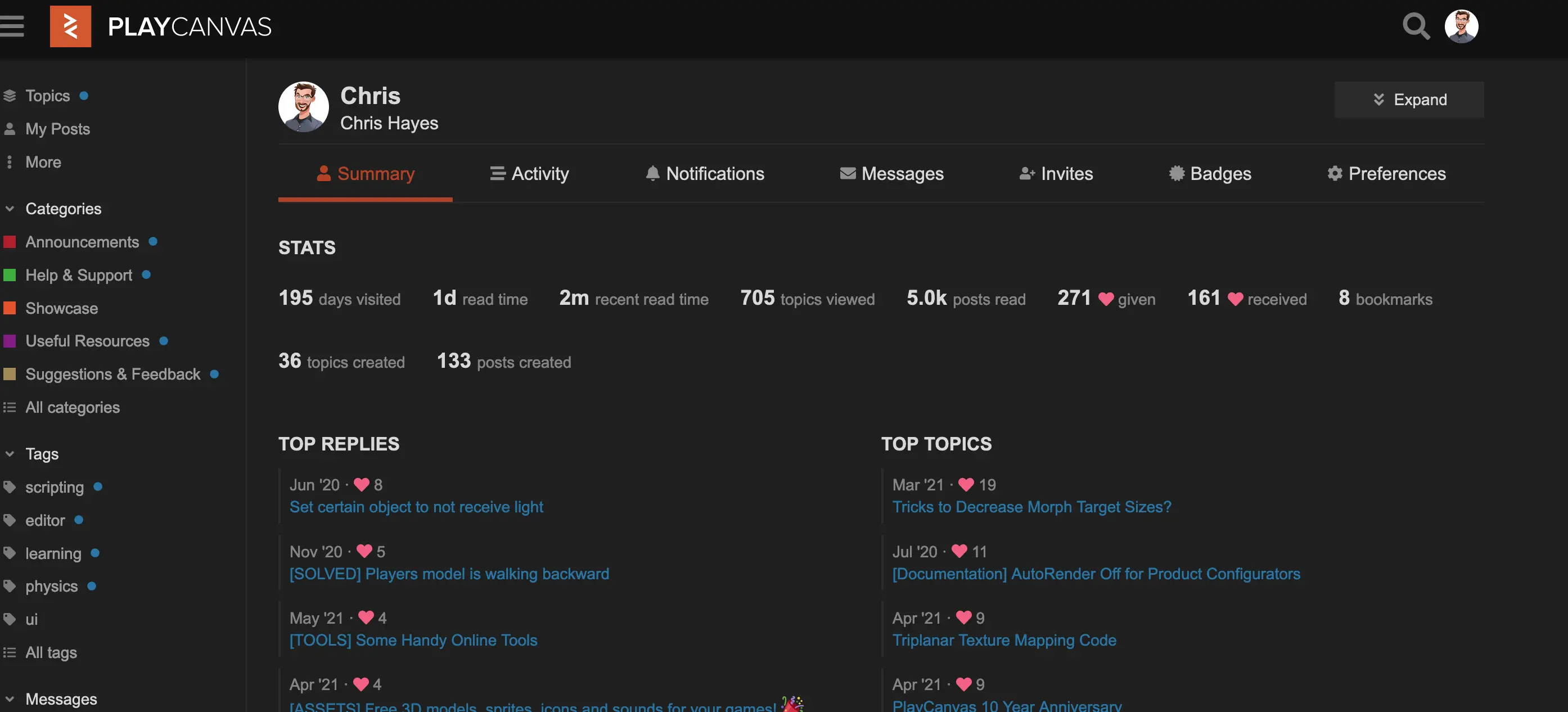Click the heart beside Jun '20 reply

362,484
